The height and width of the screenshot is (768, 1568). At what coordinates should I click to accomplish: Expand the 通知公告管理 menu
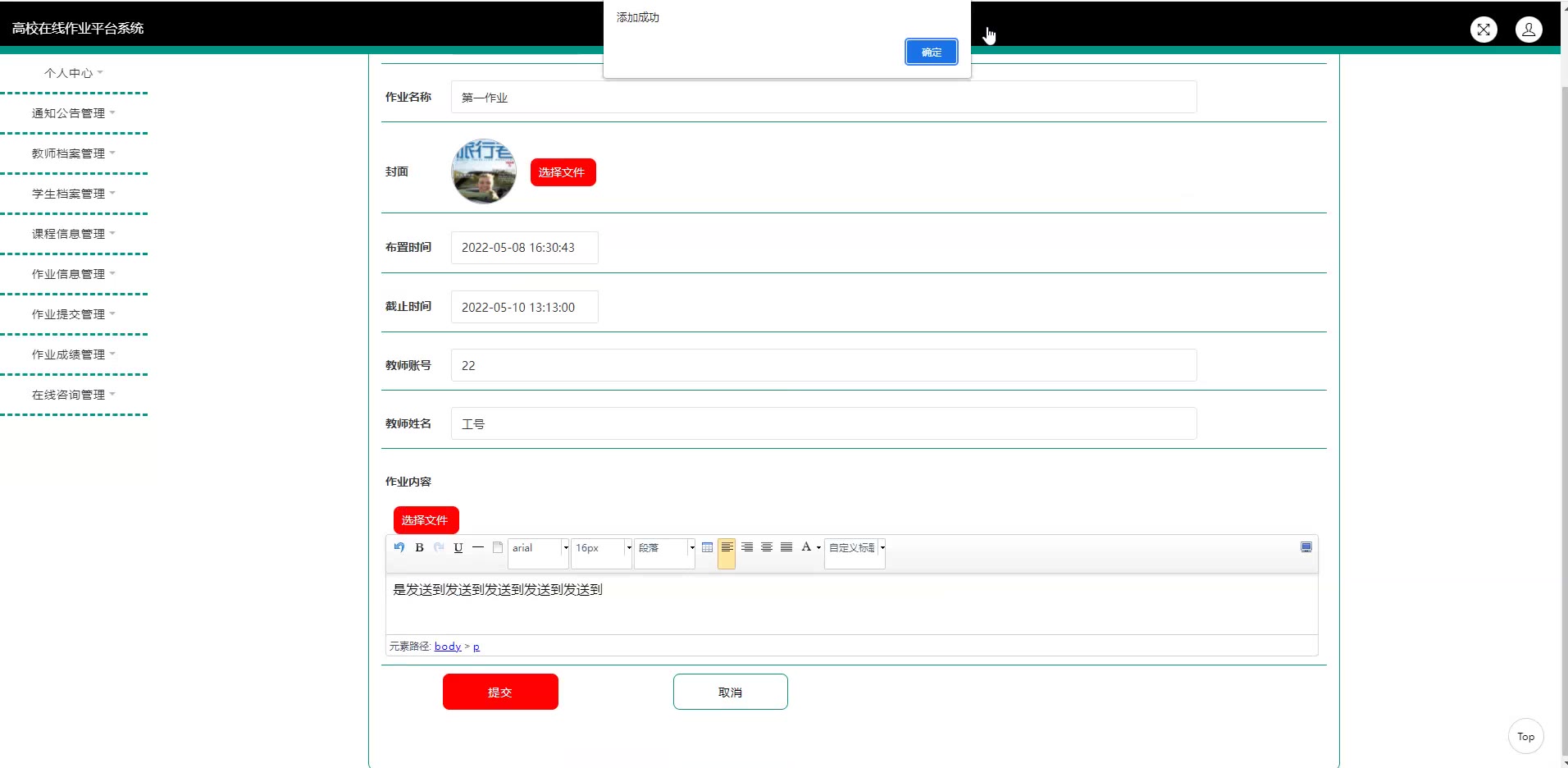click(x=74, y=113)
